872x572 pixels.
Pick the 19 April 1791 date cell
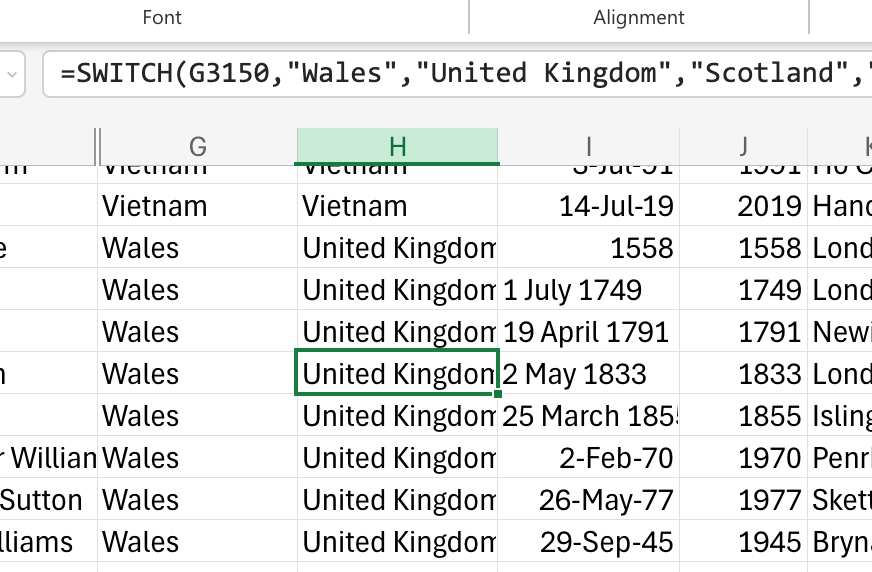tap(589, 332)
